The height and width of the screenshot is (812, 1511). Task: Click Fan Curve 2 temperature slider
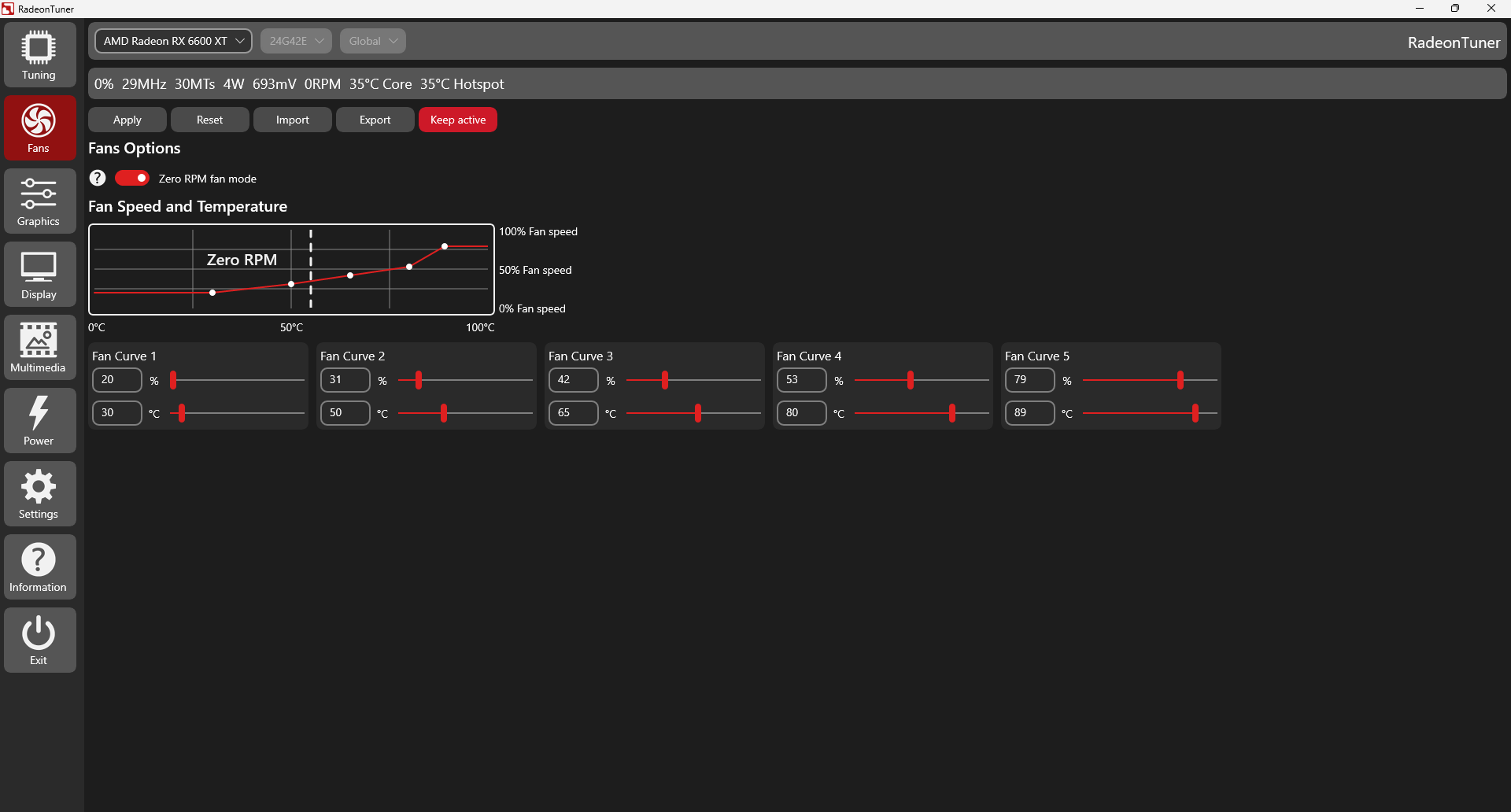tap(466, 413)
